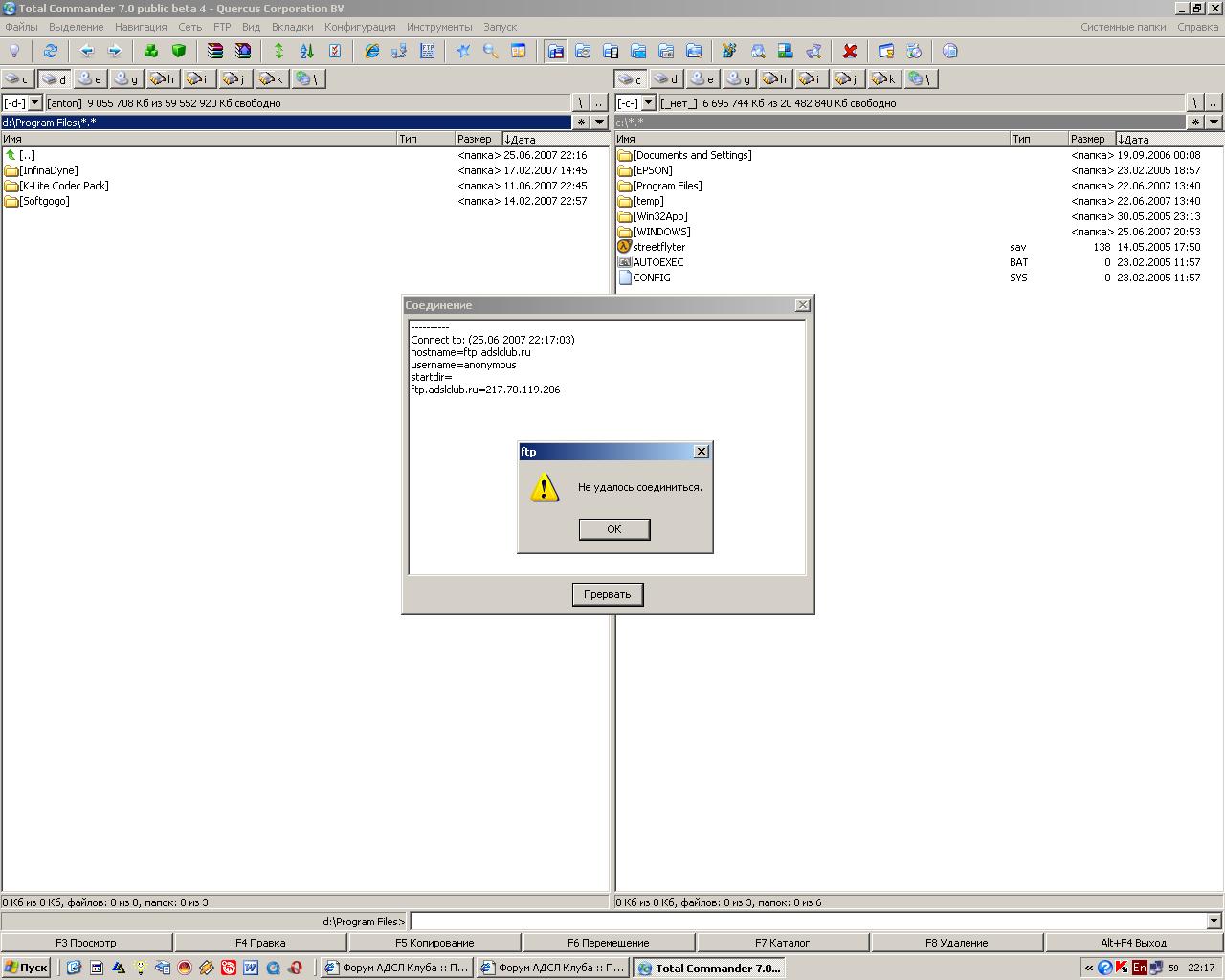Switch left panel to network drive \

point(308,78)
